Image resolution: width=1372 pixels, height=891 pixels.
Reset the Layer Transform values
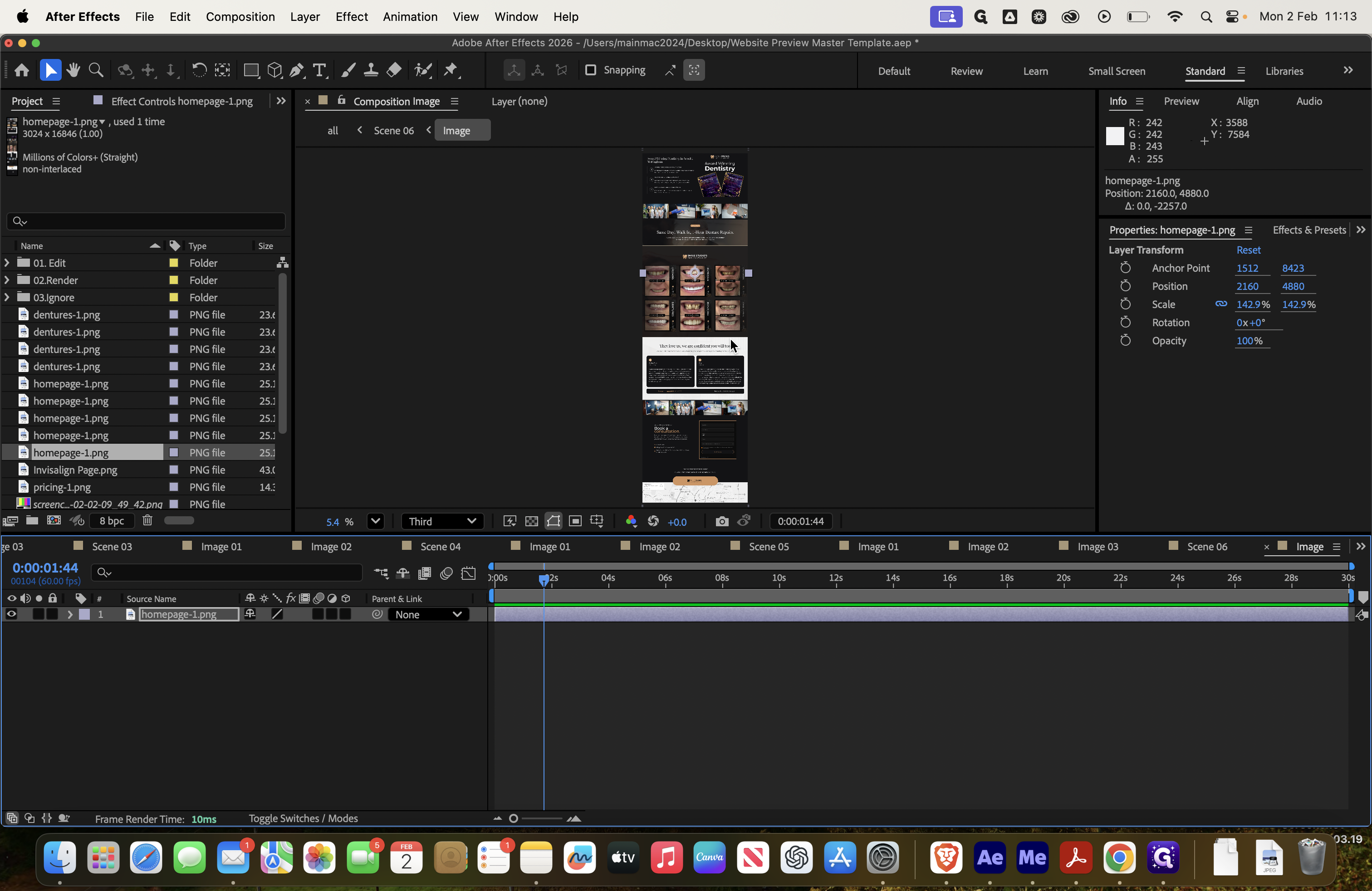coord(1248,250)
